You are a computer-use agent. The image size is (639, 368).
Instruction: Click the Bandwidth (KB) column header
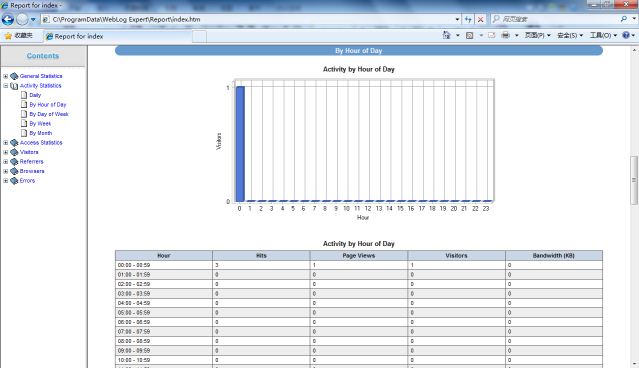(554, 256)
